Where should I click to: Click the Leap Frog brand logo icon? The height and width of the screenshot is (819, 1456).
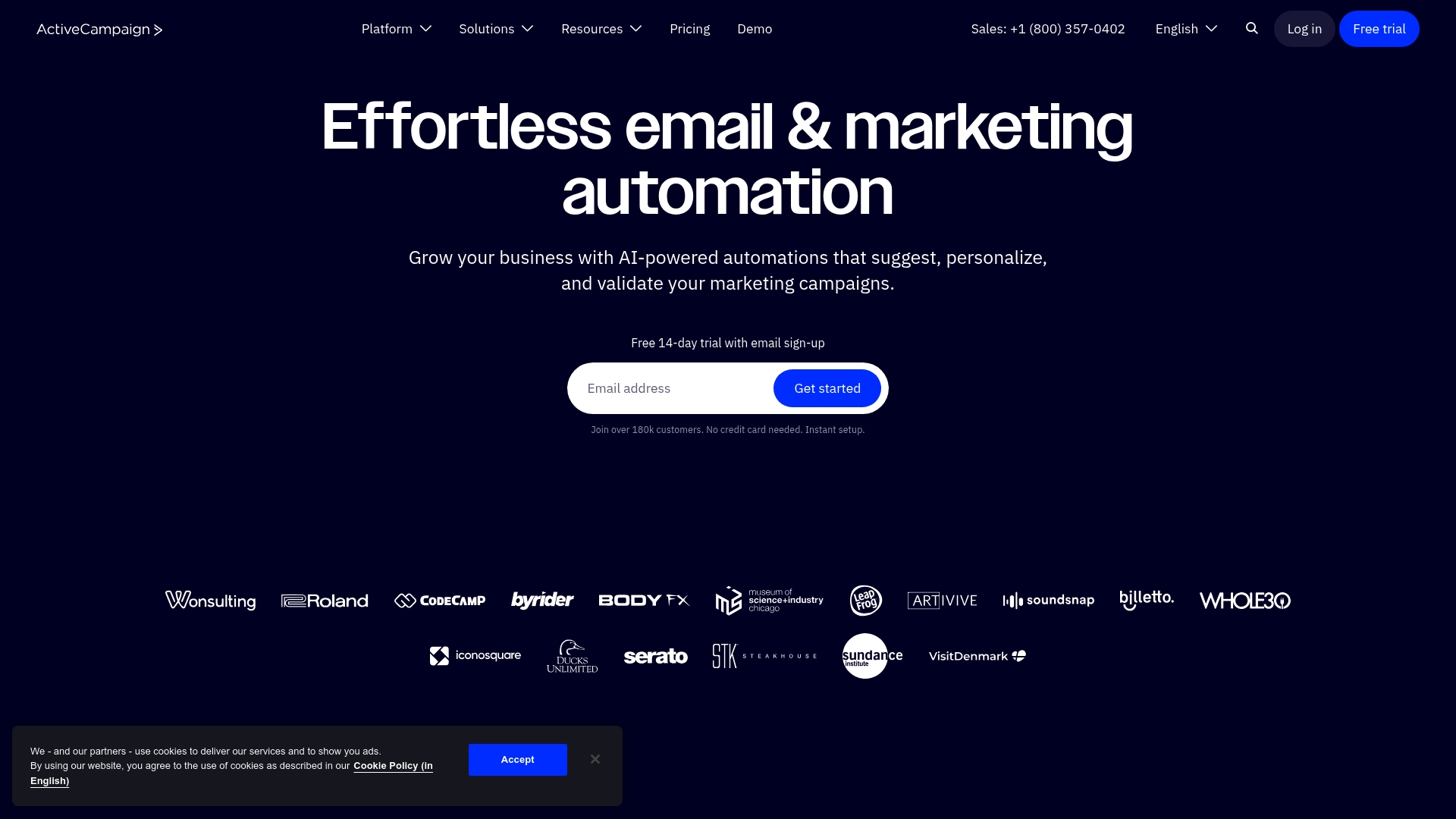865,600
